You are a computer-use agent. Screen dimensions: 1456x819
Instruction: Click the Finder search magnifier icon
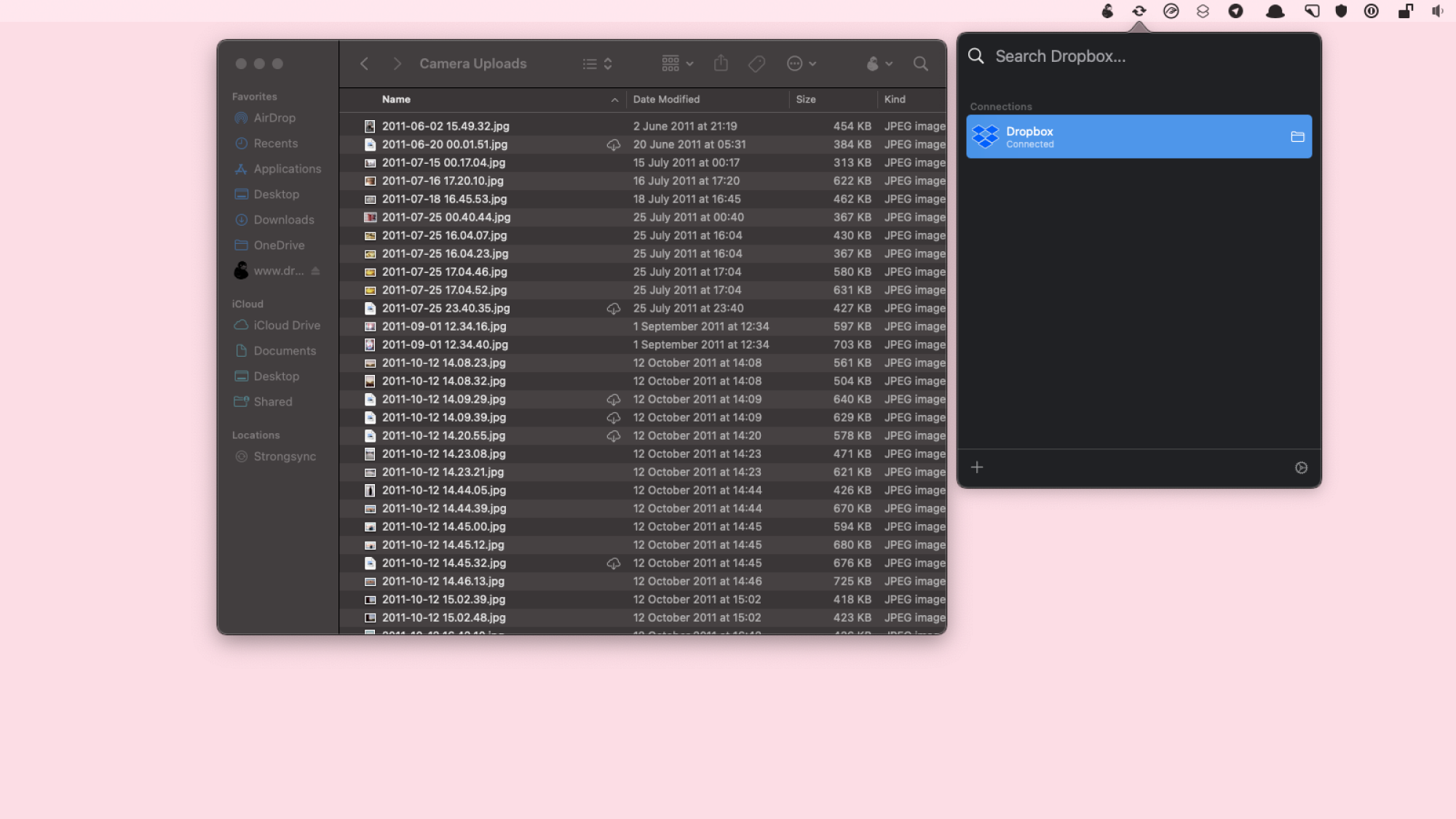[920, 64]
